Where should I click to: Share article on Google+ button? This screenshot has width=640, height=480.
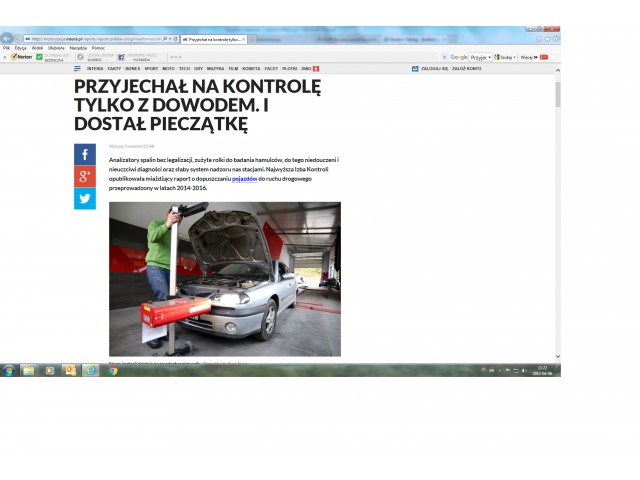84,177
